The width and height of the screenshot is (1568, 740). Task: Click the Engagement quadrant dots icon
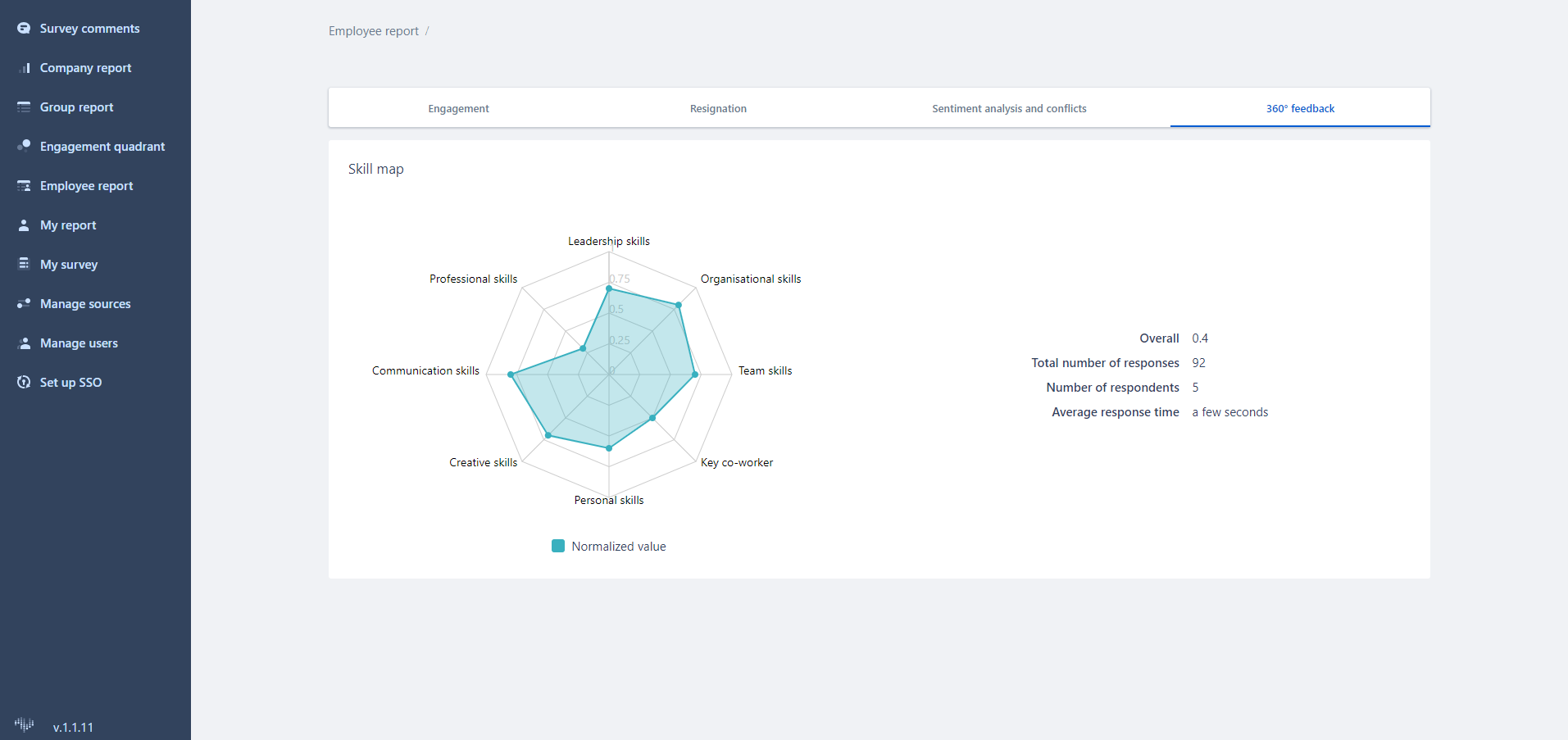tap(24, 146)
